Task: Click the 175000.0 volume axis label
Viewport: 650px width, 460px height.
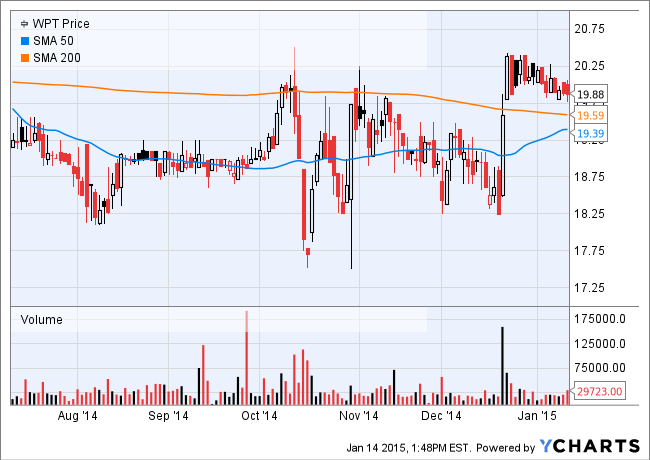Action: tap(605, 319)
